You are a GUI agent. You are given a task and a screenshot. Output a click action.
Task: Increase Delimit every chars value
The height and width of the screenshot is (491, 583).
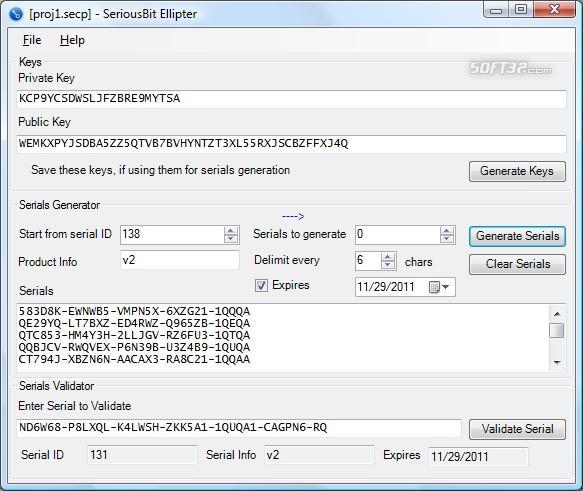tap(388, 256)
